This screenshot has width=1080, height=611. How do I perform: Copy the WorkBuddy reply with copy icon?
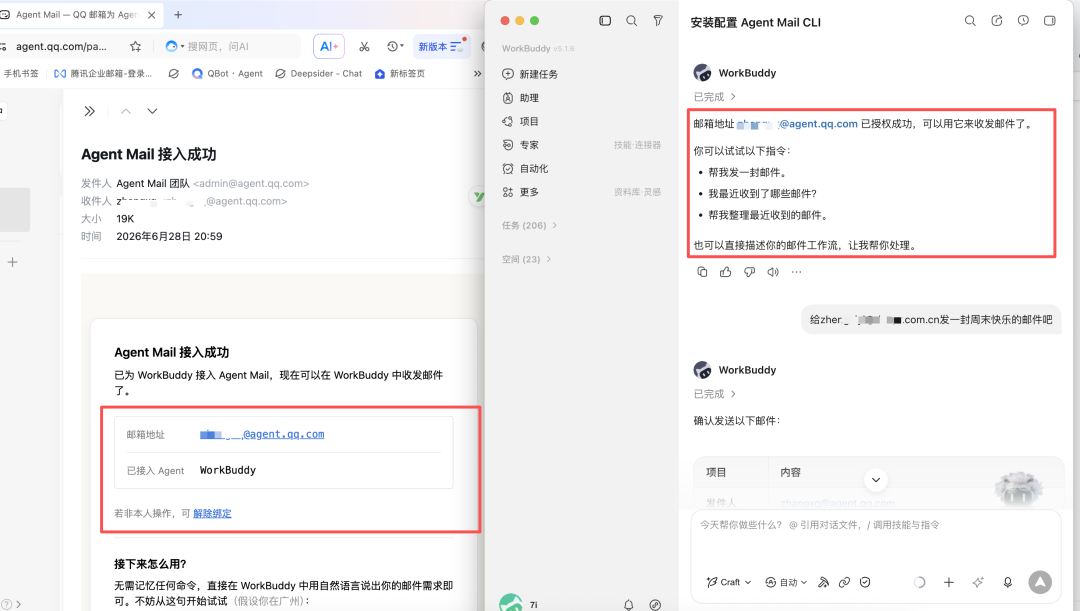coord(702,272)
